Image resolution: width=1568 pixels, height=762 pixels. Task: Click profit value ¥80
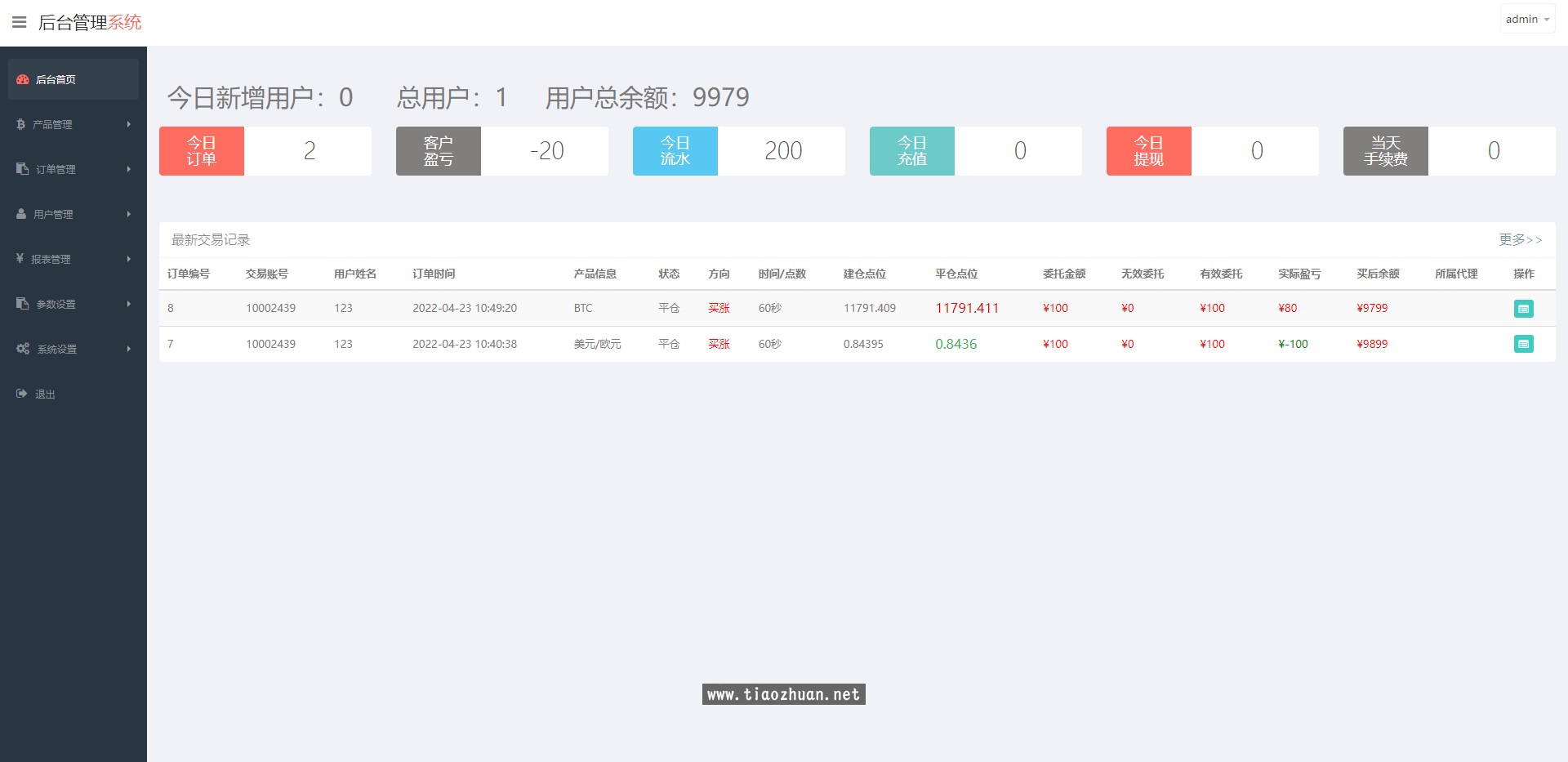point(1288,308)
